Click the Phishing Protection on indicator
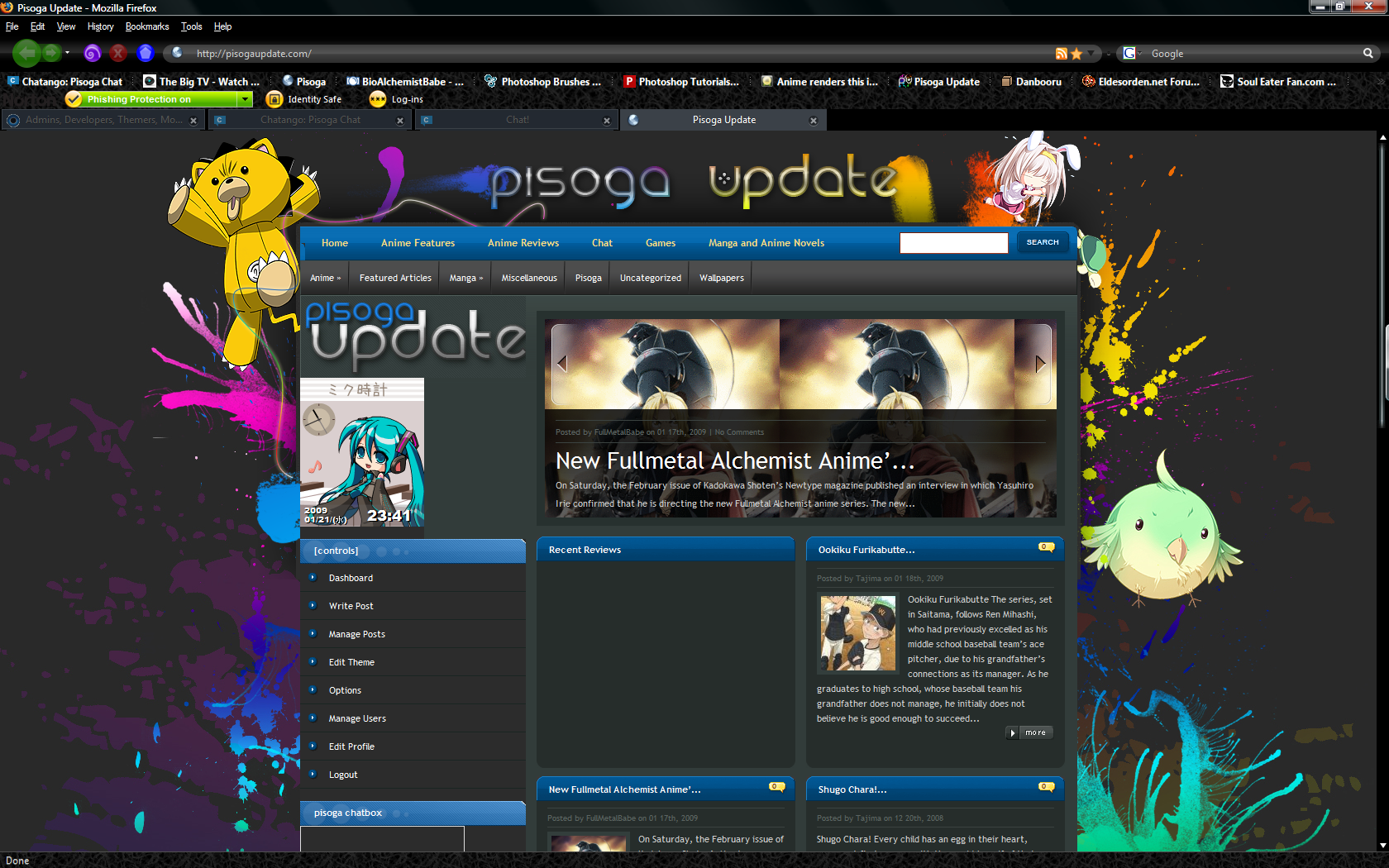The width and height of the screenshot is (1389, 868). coord(150,99)
